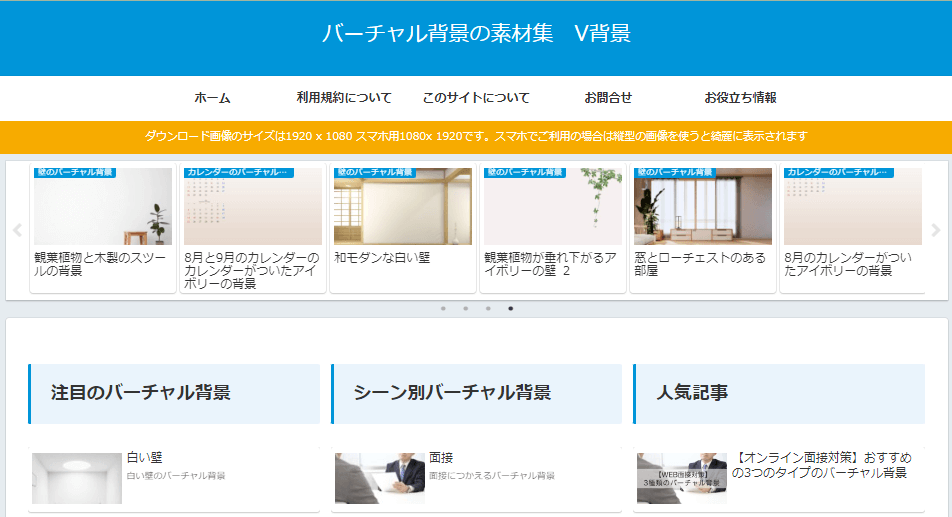Open the 面接 scene category link
Image resolution: width=952 pixels, height=517 pixels.
tap(441, 458)
